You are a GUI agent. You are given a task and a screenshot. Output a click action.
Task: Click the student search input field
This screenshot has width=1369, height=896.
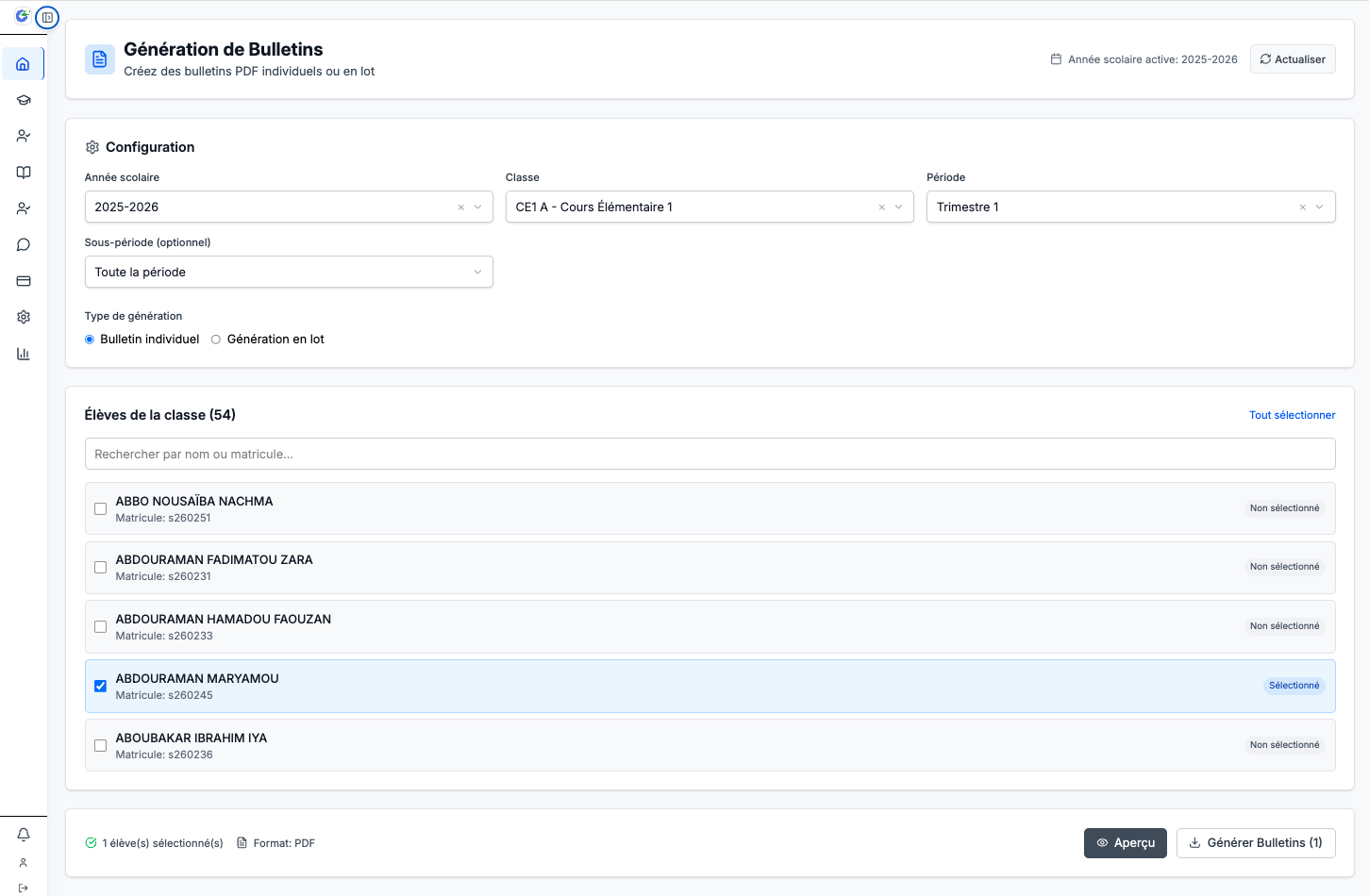[x=710, y=454]
